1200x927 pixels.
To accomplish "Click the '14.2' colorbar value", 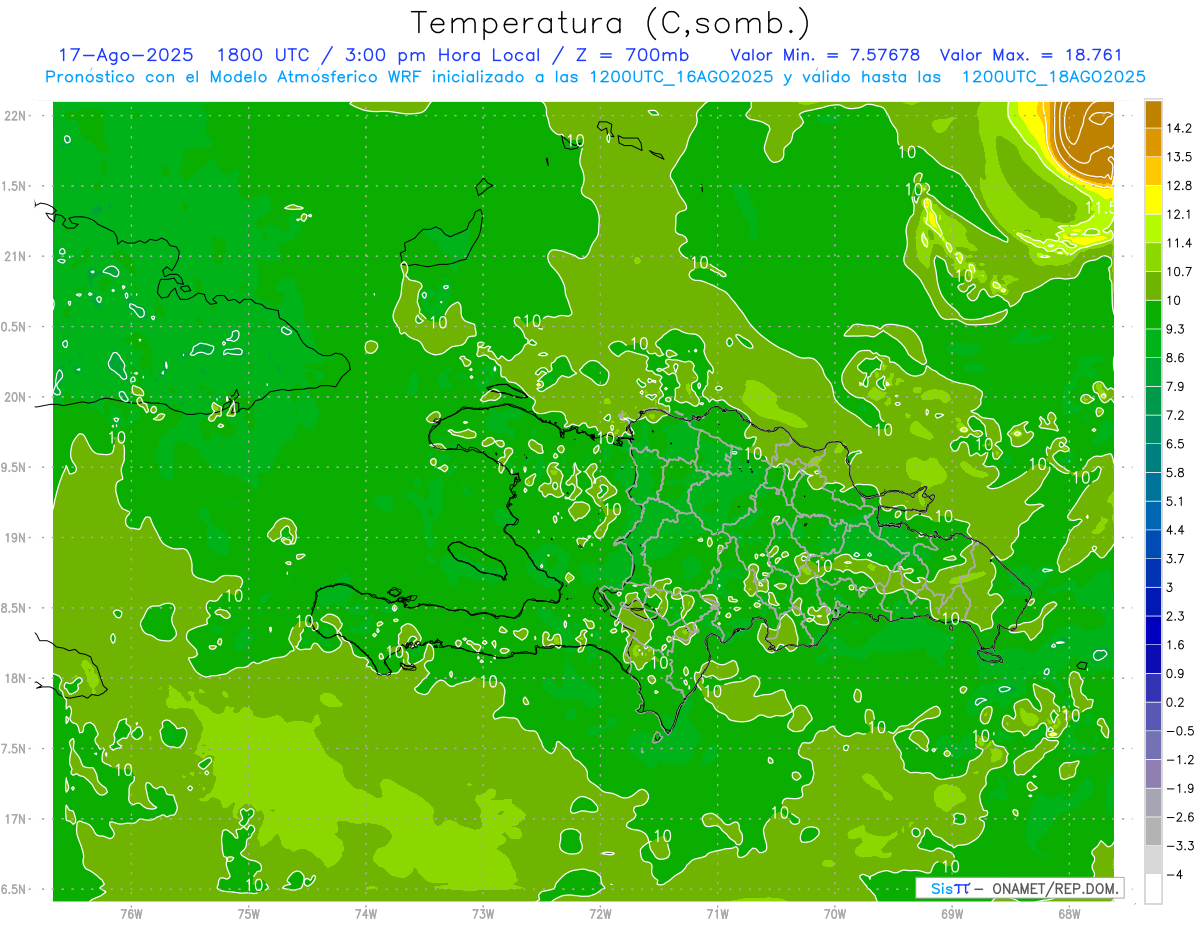I will click(1180, 128).
